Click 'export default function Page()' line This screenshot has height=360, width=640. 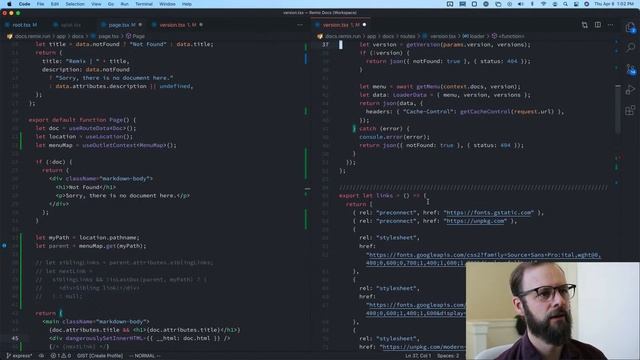coord(82,120)
